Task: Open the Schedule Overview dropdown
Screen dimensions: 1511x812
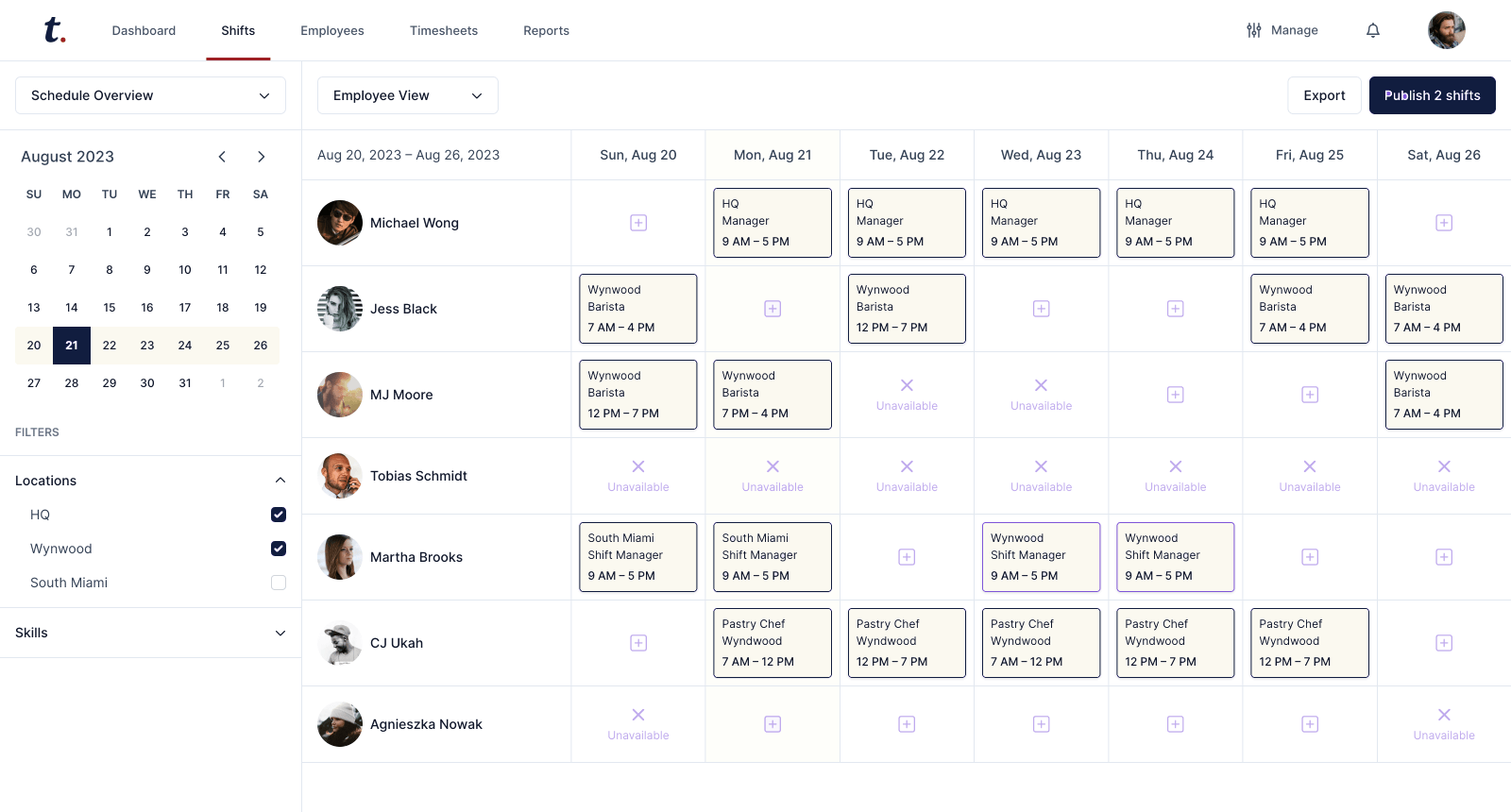Action: [150, 95]
